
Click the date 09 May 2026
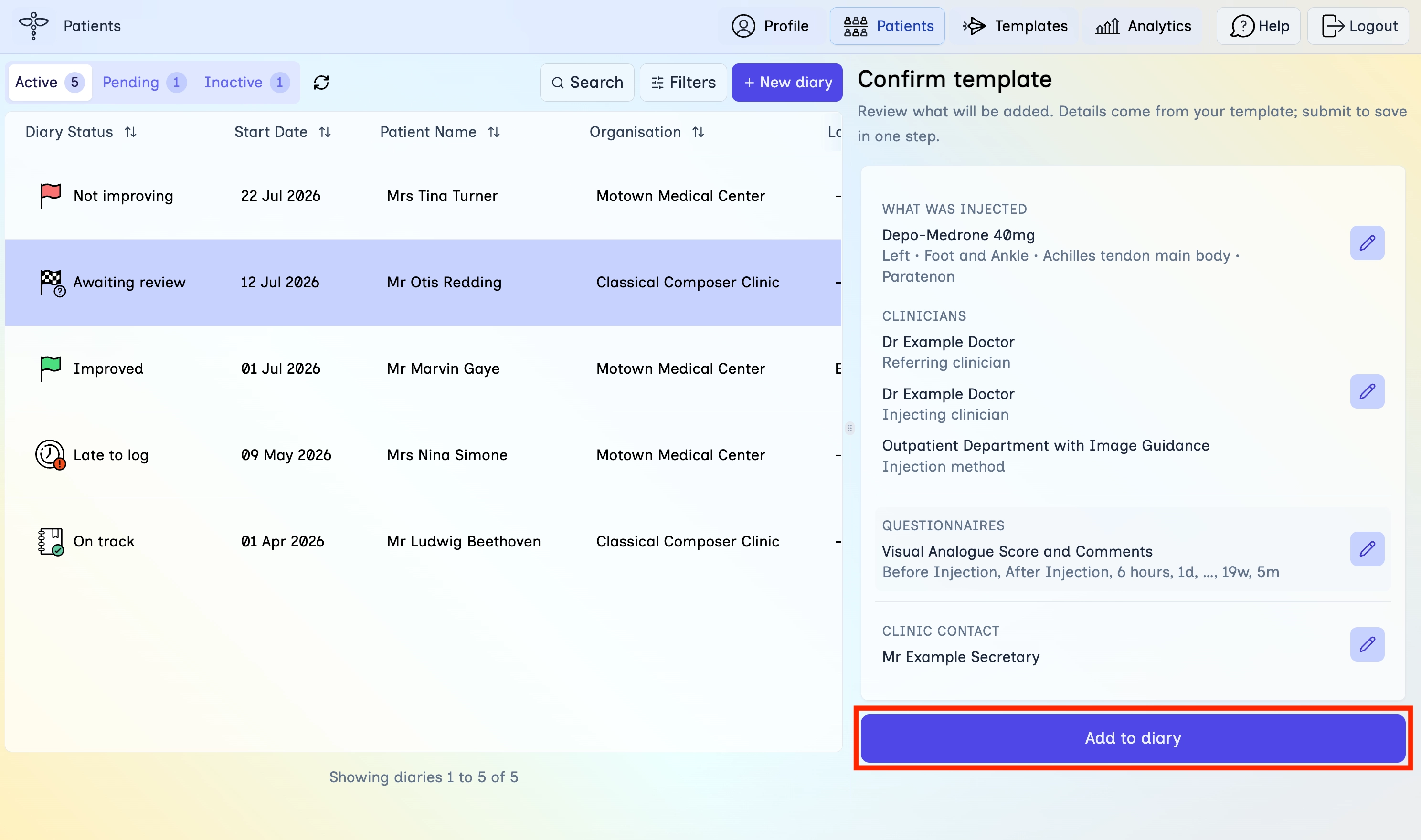[x=286, y=455]
